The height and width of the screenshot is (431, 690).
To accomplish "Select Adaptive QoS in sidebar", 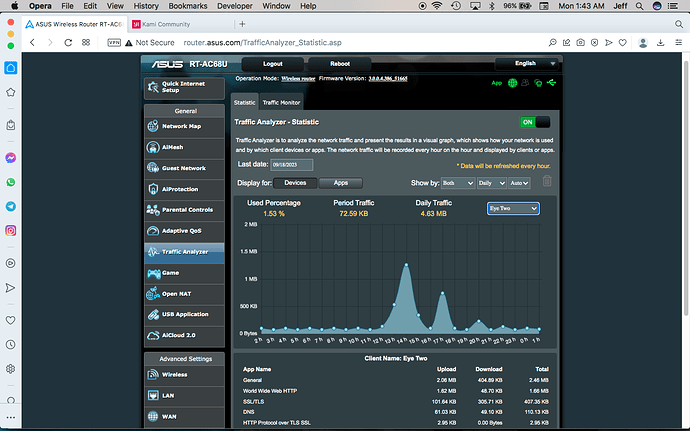I will click(184, 231).
